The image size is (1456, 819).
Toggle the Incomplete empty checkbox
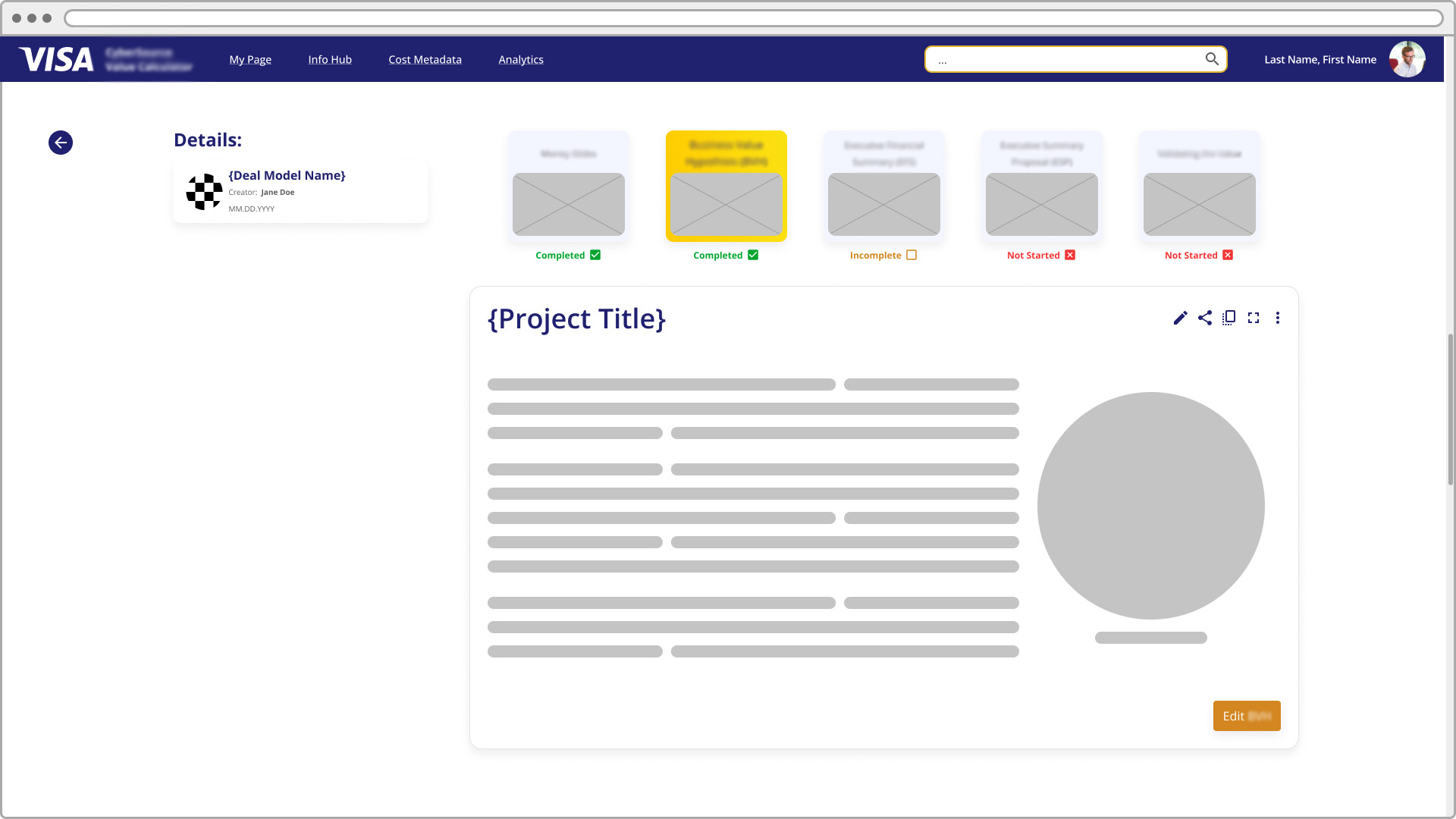pyautogui.click(x=912, y=255)
